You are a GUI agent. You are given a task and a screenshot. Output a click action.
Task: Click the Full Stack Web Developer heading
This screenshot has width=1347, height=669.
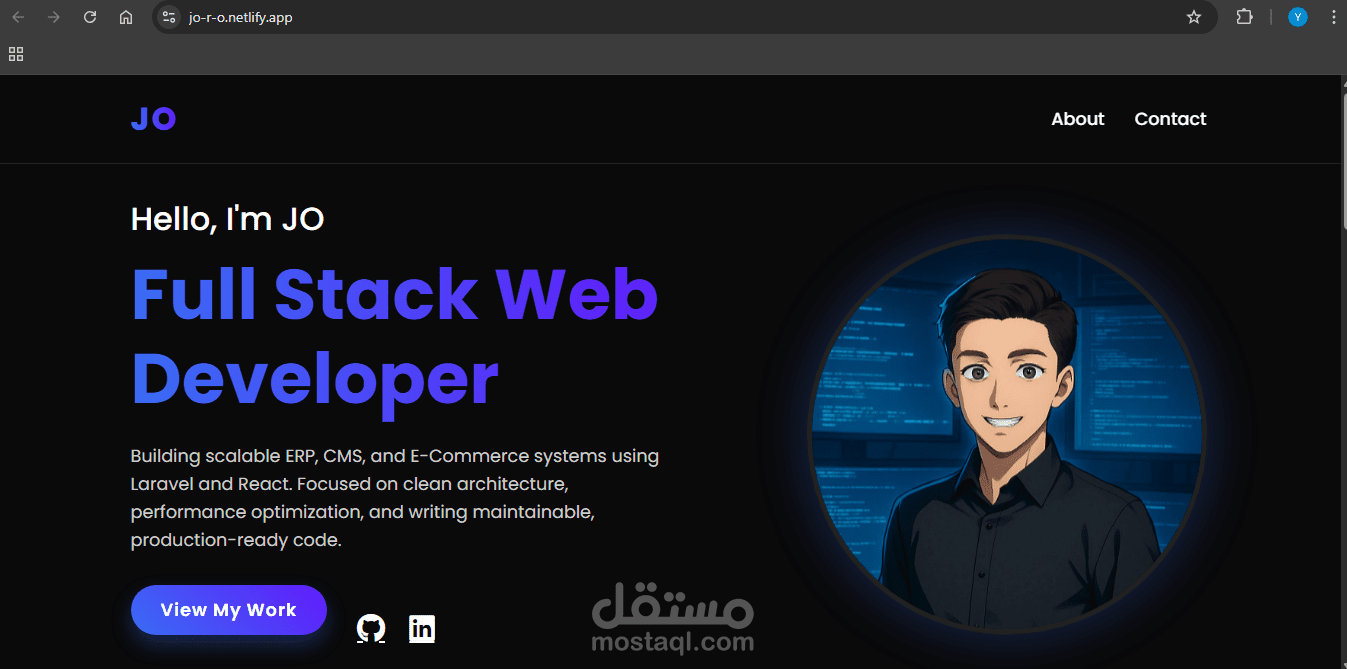click(393, 335)
